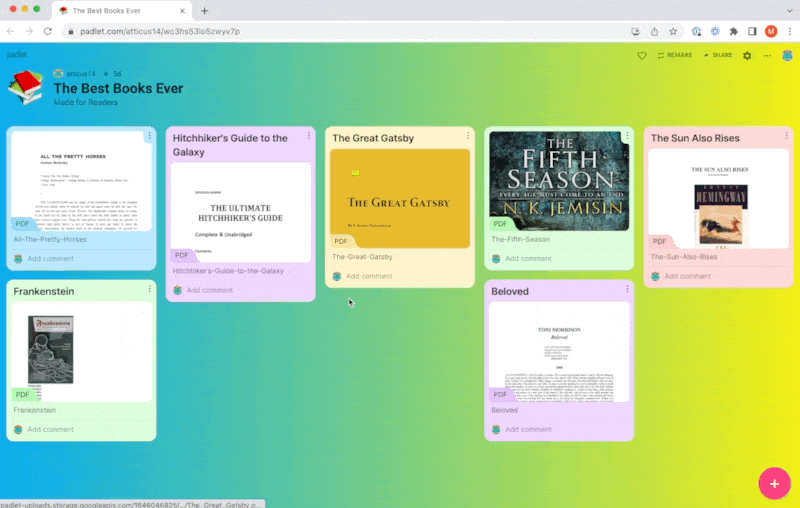Click The Best Books Ever title
This screenshot has height=508, width=800.
(118, 88)
